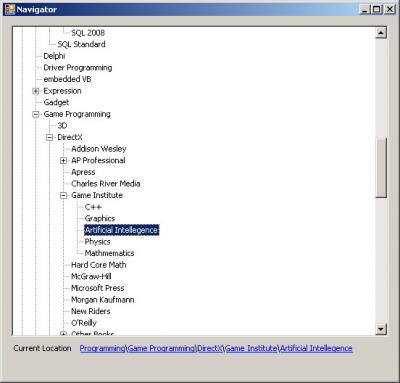Select the New Riders item
Viewport: 400px width, 383px height.
point(91,311)
